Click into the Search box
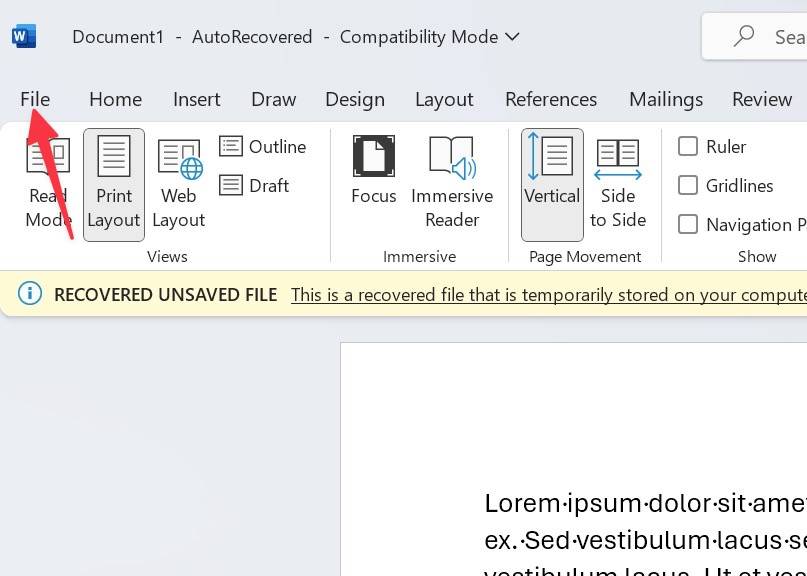 click(770, 37)
